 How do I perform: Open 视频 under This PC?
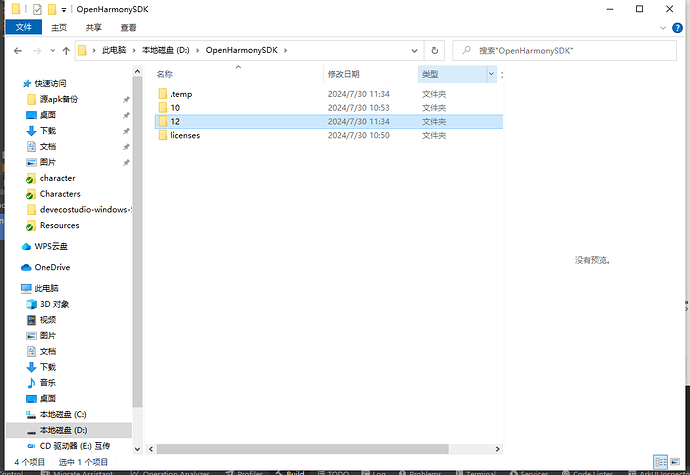[x=48, y=320]
